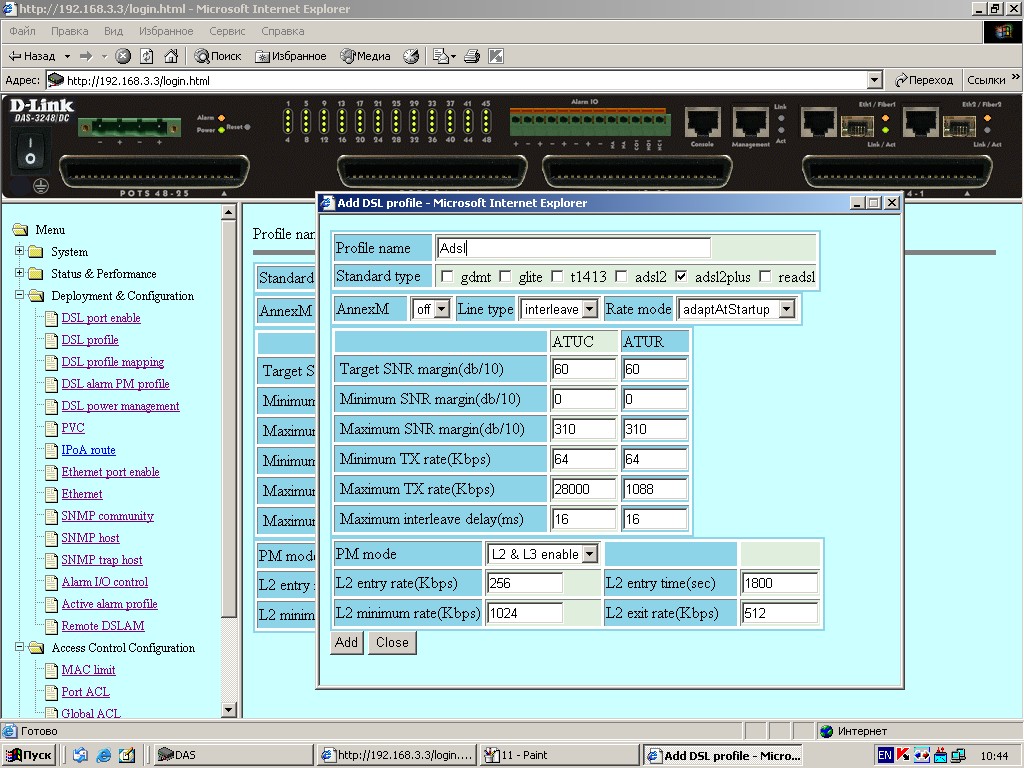Viewport: 1024px width, 768px height.
Task: Open the Вид menu
Action: [113, 31]
